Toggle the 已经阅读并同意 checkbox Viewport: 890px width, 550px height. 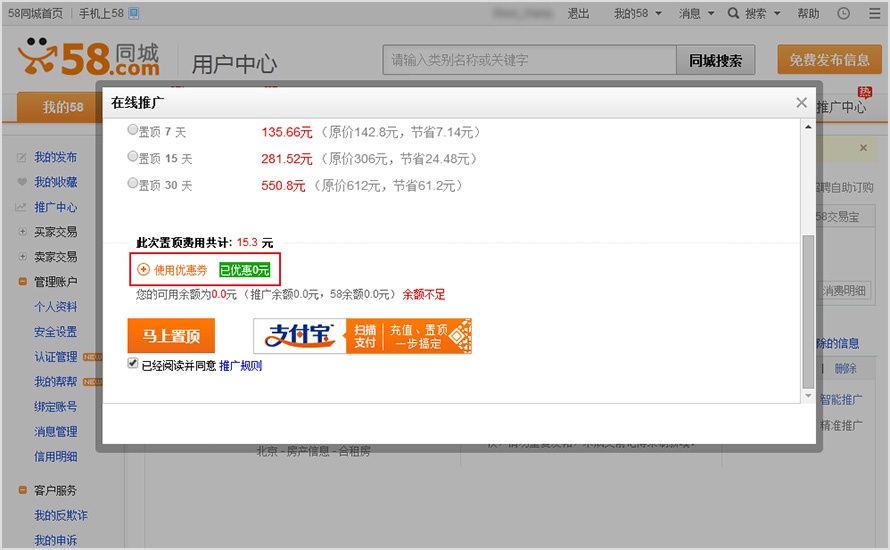[x=133, y=363]
